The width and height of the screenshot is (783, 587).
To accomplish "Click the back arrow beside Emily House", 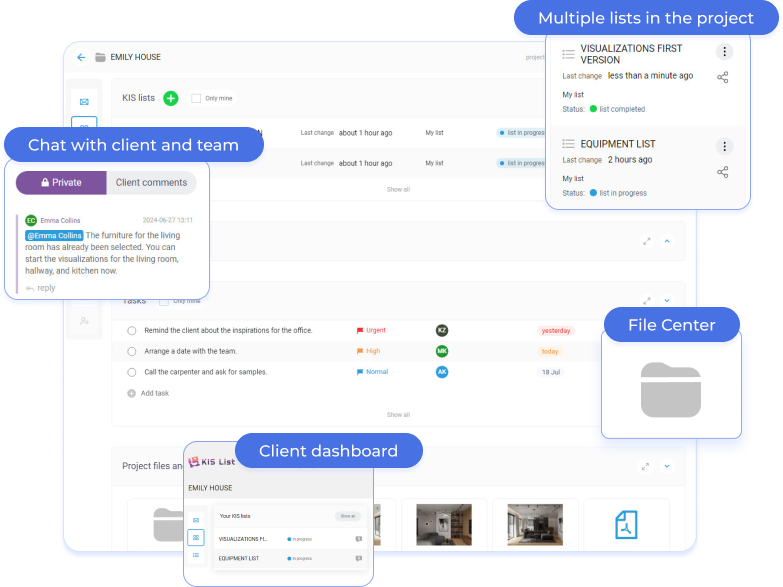I will coord(81,57).
